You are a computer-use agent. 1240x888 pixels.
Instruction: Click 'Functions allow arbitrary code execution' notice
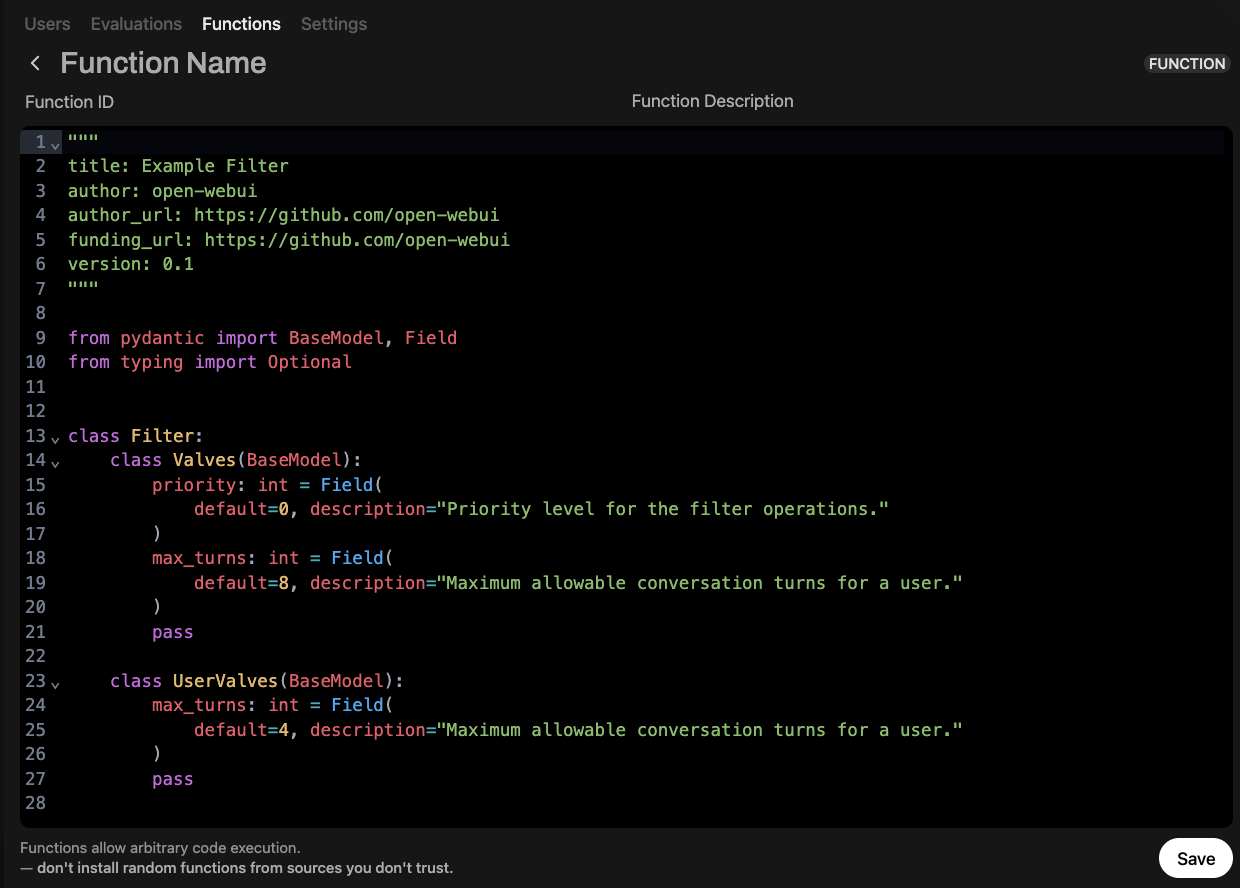[x=160, y=848]
